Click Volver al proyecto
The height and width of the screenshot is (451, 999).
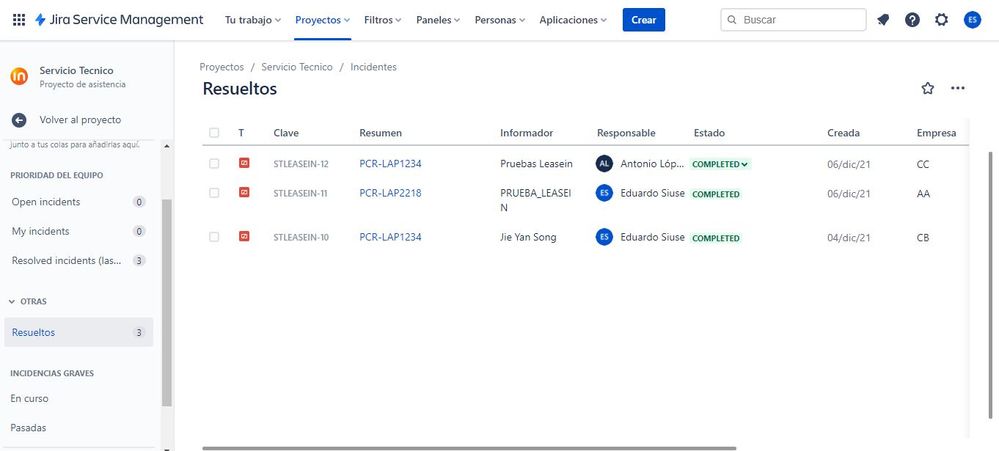80,120
